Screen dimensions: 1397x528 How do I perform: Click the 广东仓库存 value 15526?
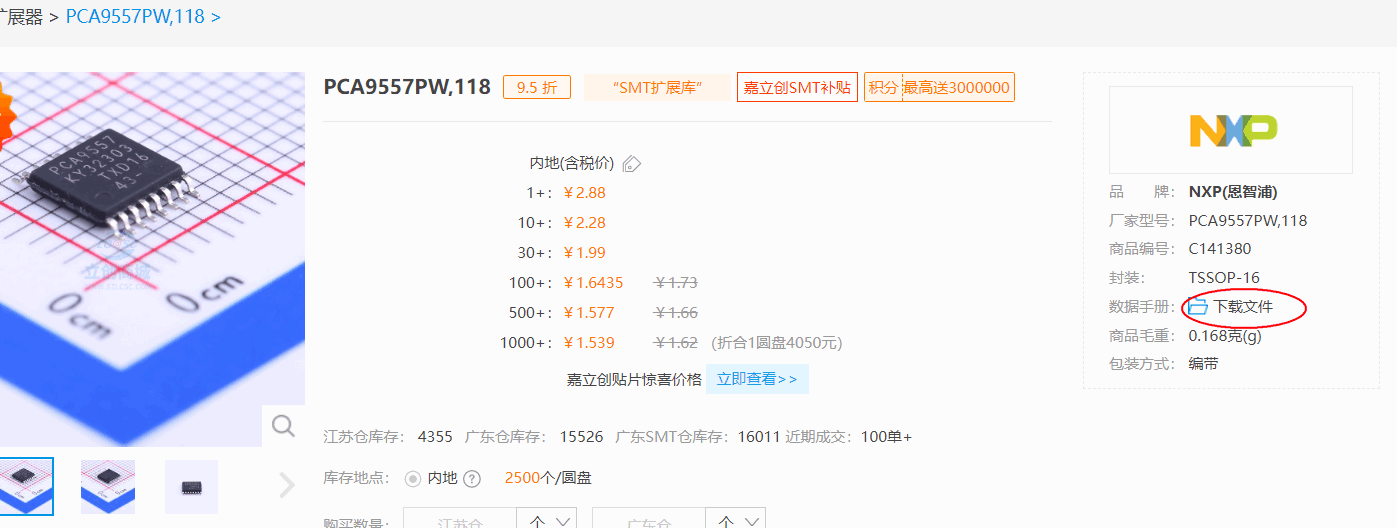pyautogui.click(x=581, y=437)
